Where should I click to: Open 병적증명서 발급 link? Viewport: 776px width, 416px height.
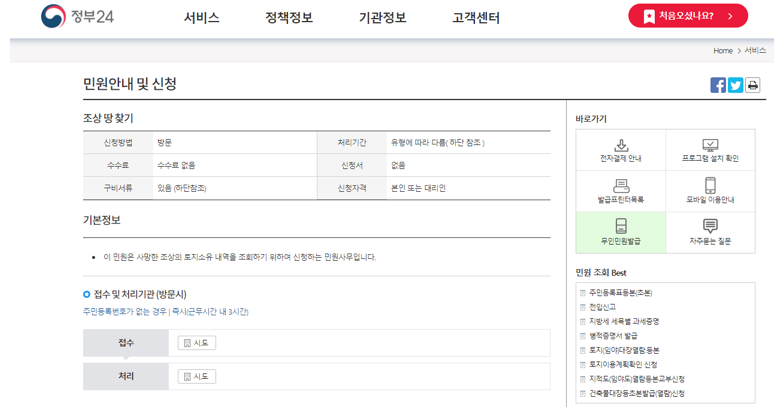[613, 336]
